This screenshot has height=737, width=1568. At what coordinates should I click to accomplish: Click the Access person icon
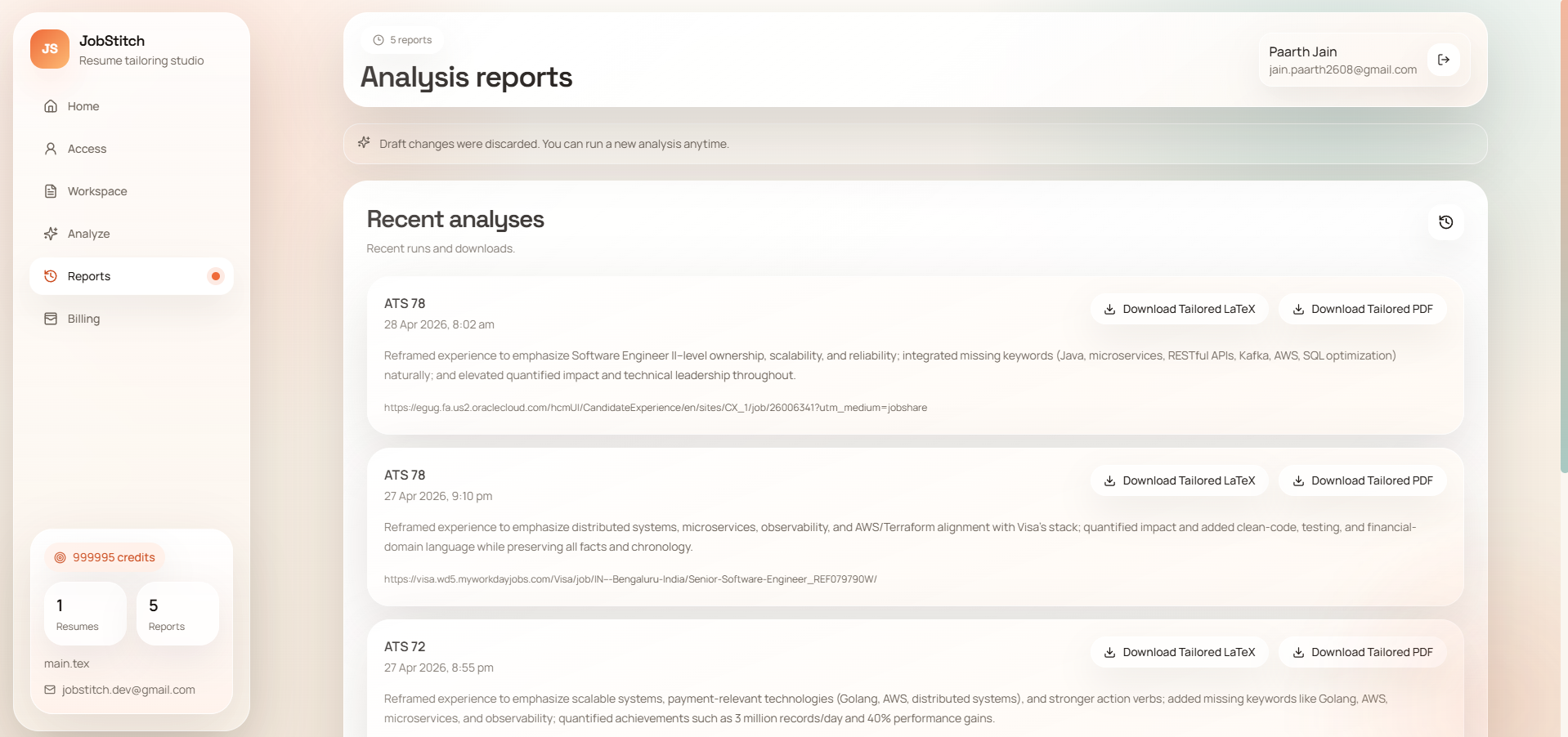tap(51, 149)
